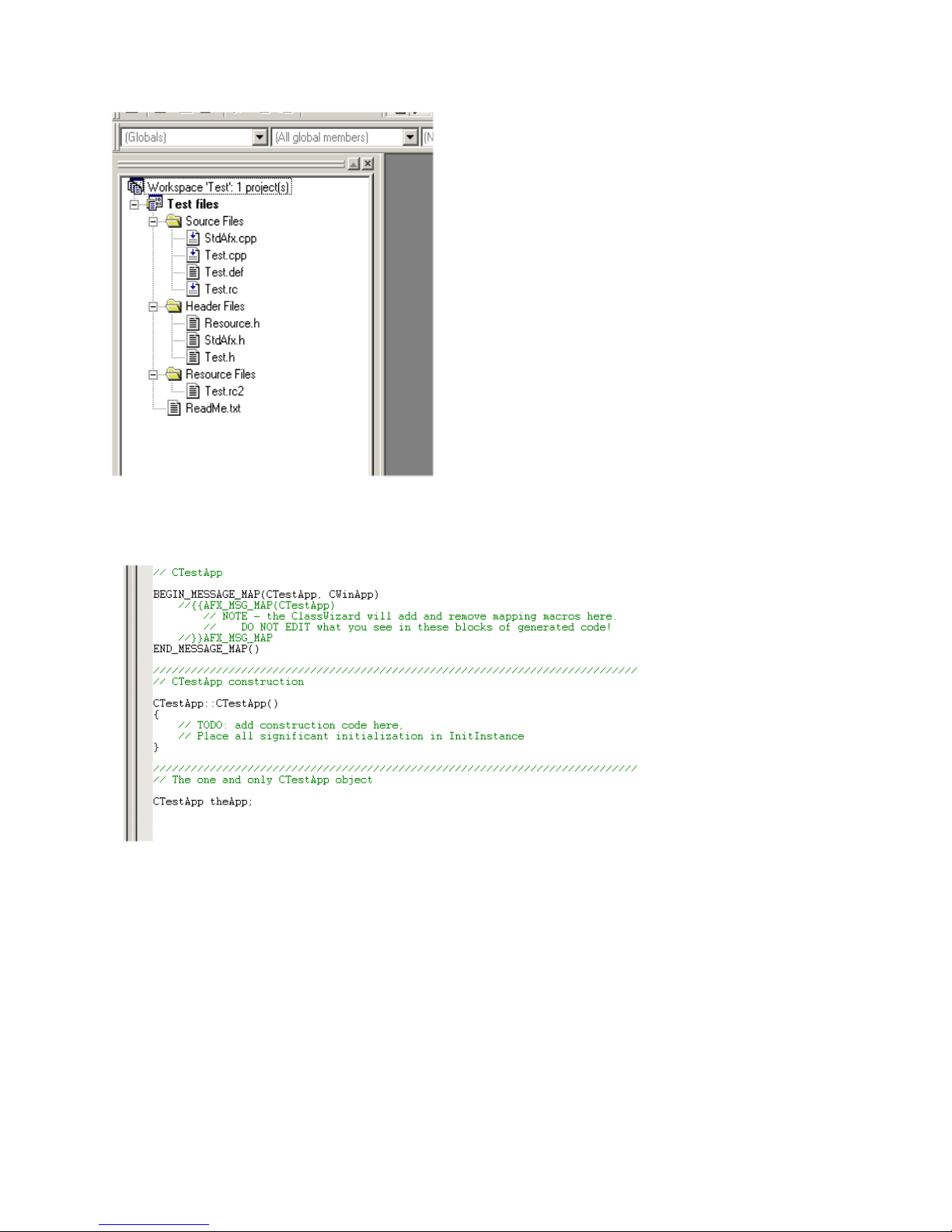This screenshot has height=1232, width=952.
Task: Click the '//{{AFX_MSG_MAP(CTestApp)' comment line
Action: (256, 606)
